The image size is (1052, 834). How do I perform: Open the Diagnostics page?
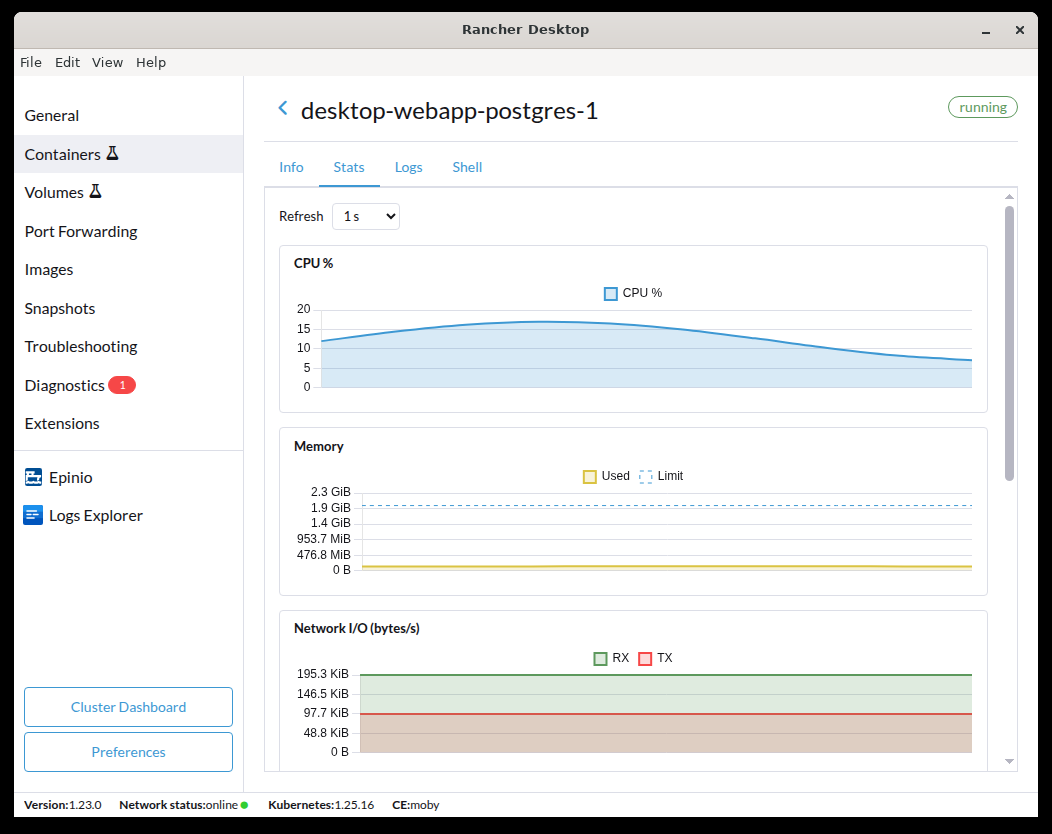pyautogui.click(x=129, y=386)
